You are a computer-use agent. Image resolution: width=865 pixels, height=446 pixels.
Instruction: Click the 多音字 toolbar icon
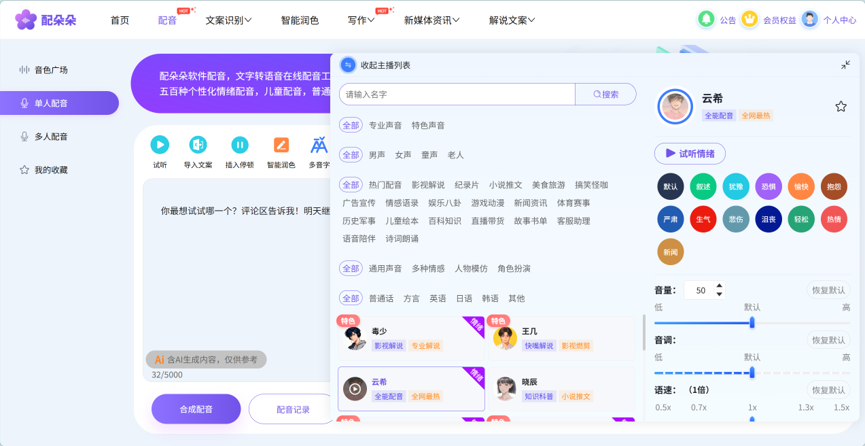click(x=319, y=145)
